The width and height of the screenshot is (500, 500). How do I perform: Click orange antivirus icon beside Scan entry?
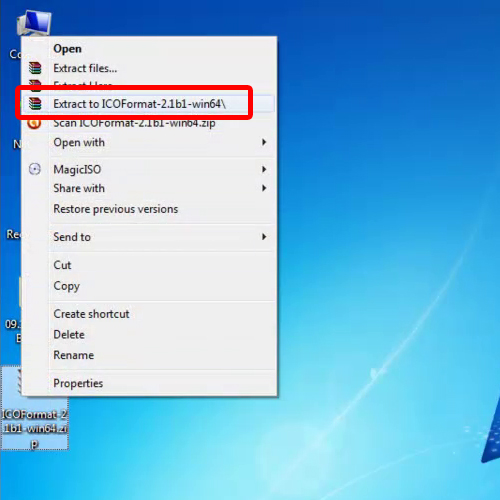pyautogui.click(x=34, y=124)
